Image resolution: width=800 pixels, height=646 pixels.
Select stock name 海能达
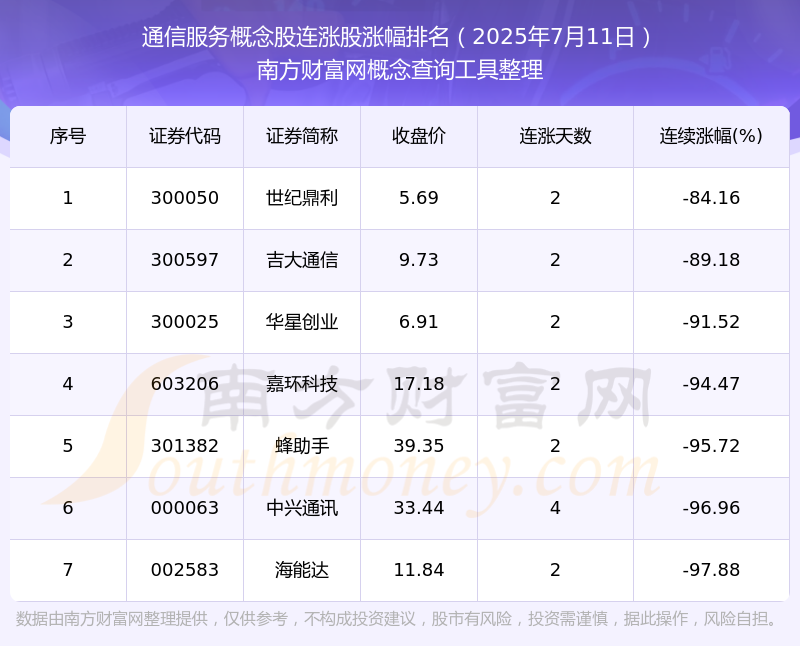[302, 570]
